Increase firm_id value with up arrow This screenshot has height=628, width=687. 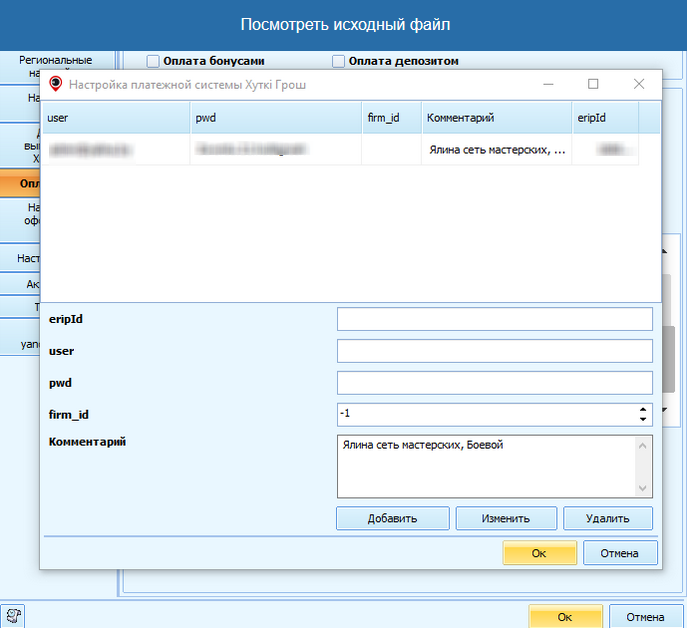click(643, 408)
